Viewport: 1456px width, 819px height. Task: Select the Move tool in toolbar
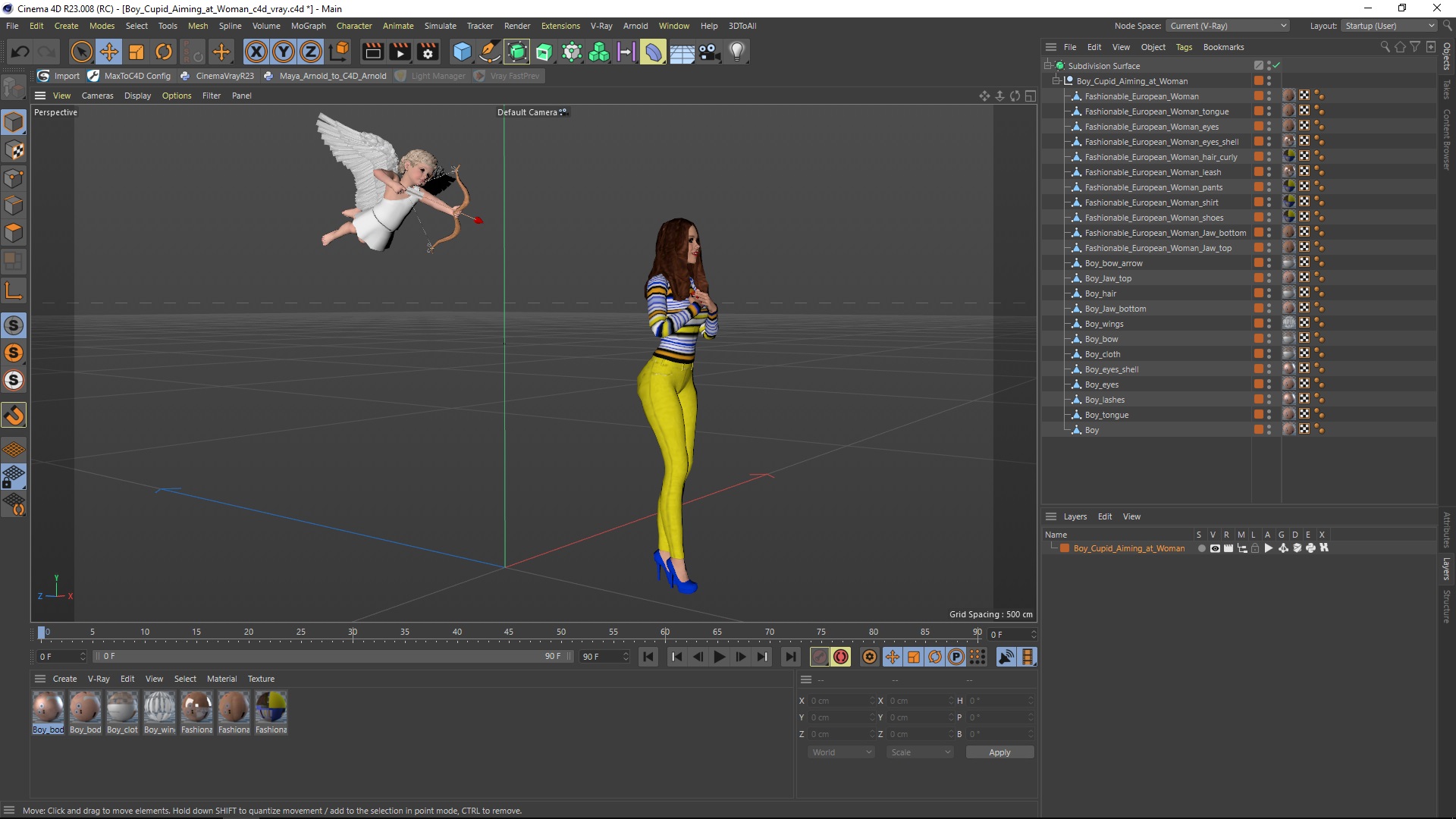(x=109, y=52)
